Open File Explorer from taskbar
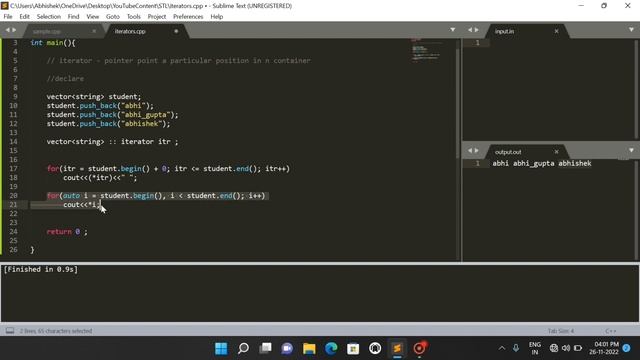 click(309, 348)
